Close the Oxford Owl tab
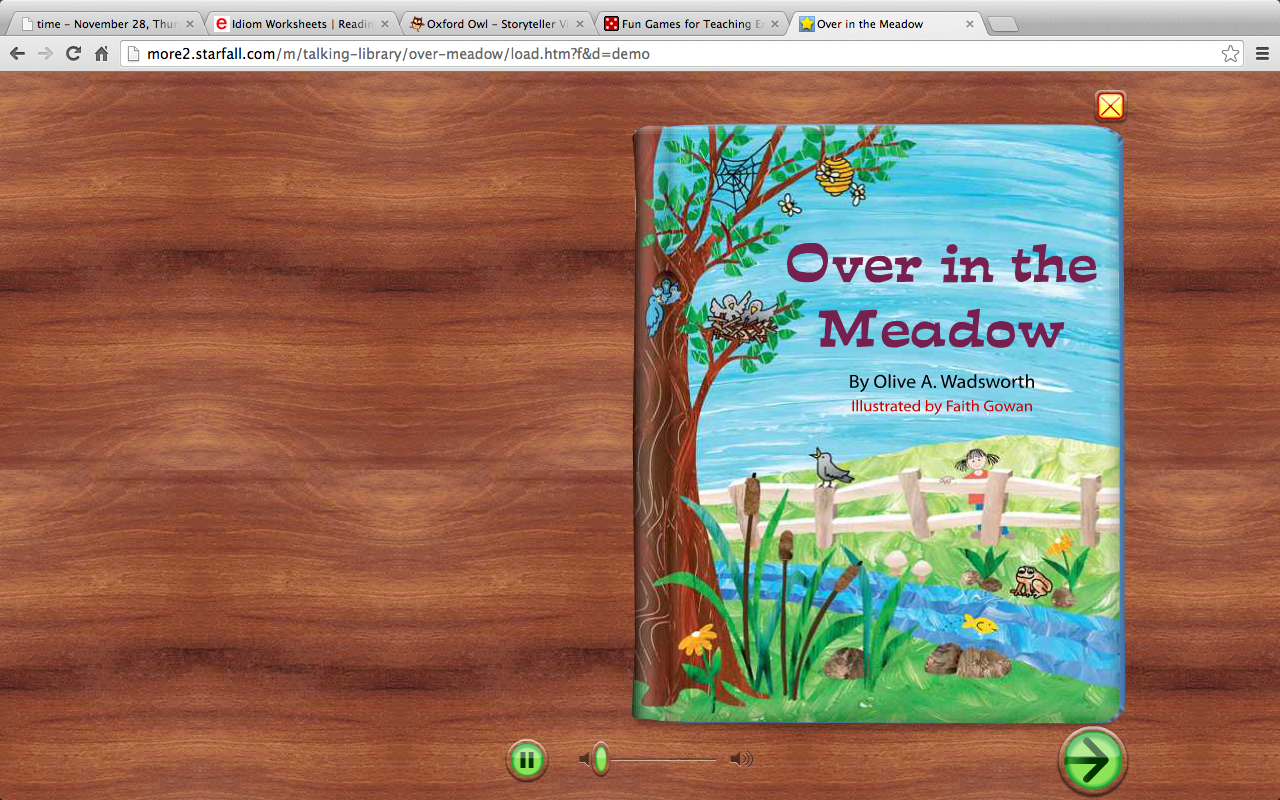Image resolution: width=1280 pixels, height=800 pixels. click(580, 24)
